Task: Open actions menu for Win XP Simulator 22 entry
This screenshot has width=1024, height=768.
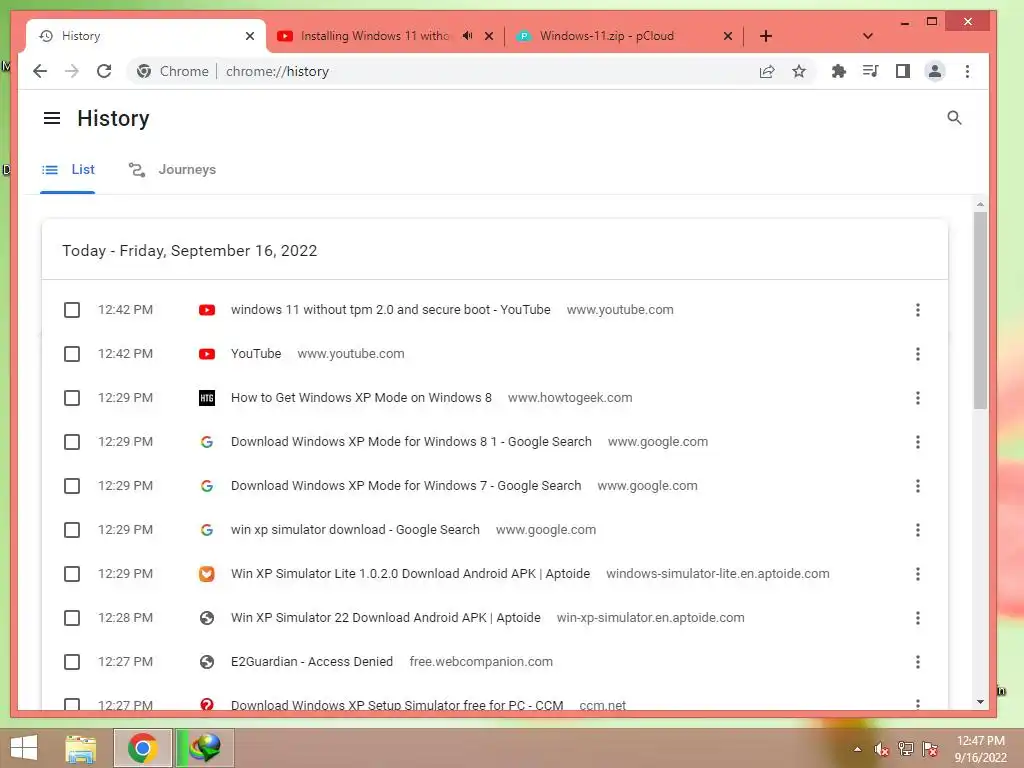Action: (x=918, y=618)
